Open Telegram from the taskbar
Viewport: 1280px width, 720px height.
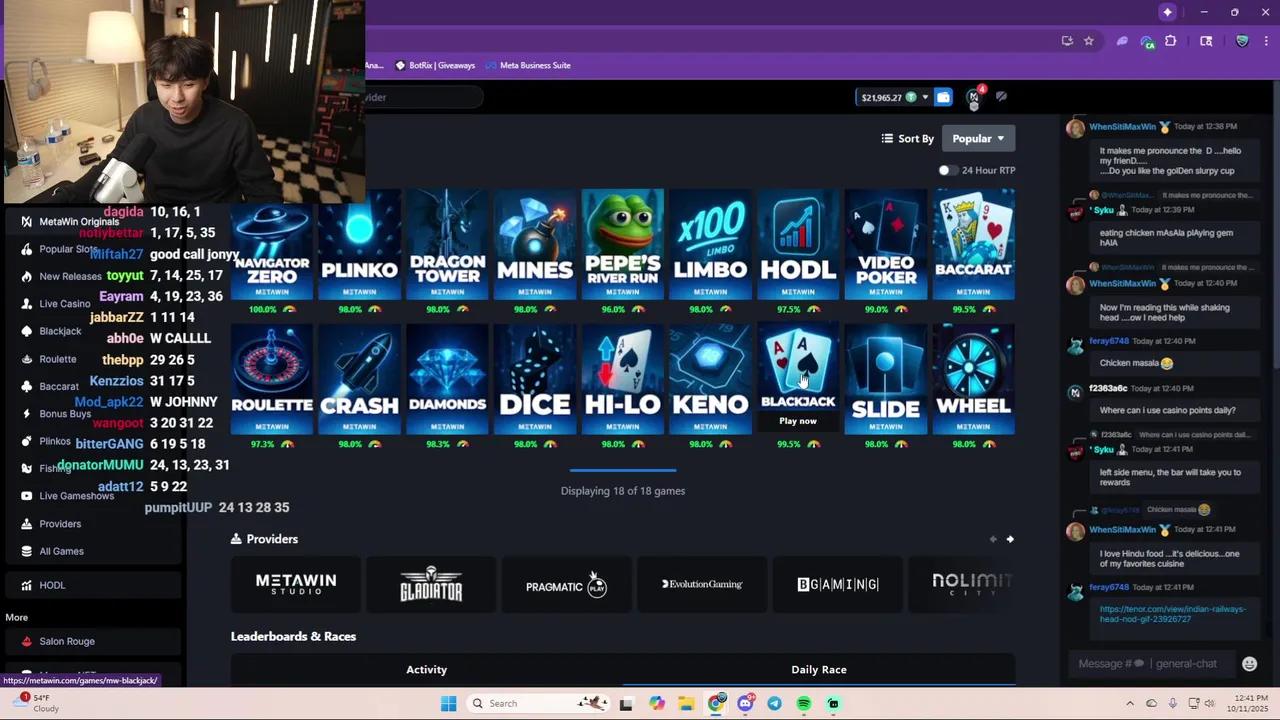[x=774, y=703]
